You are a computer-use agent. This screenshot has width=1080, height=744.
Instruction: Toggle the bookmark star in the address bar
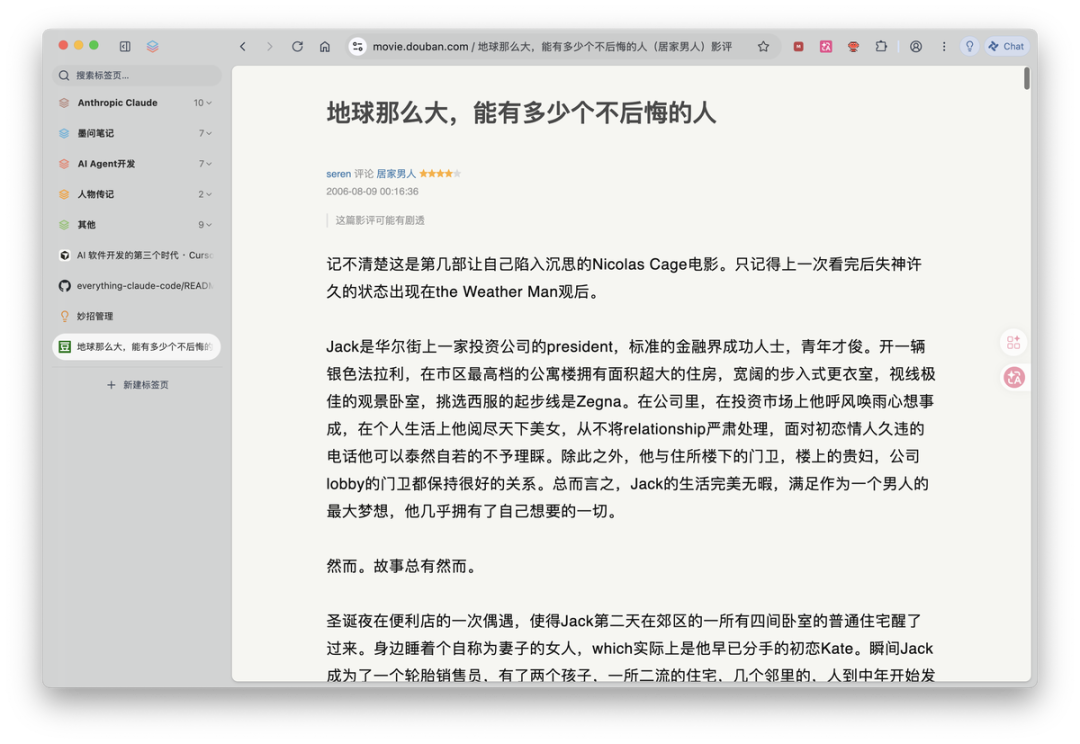(x=763, y=46)
